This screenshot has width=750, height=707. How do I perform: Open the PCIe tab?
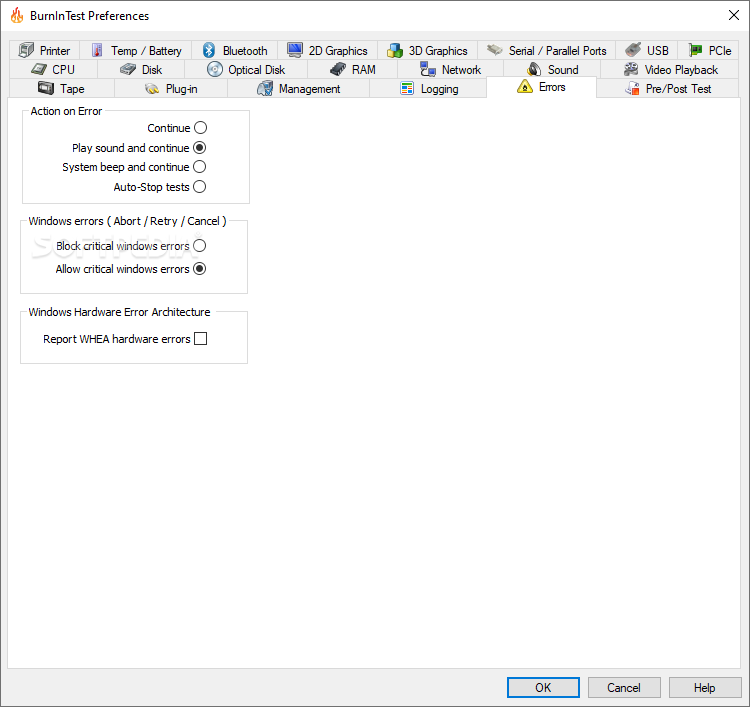709,50
